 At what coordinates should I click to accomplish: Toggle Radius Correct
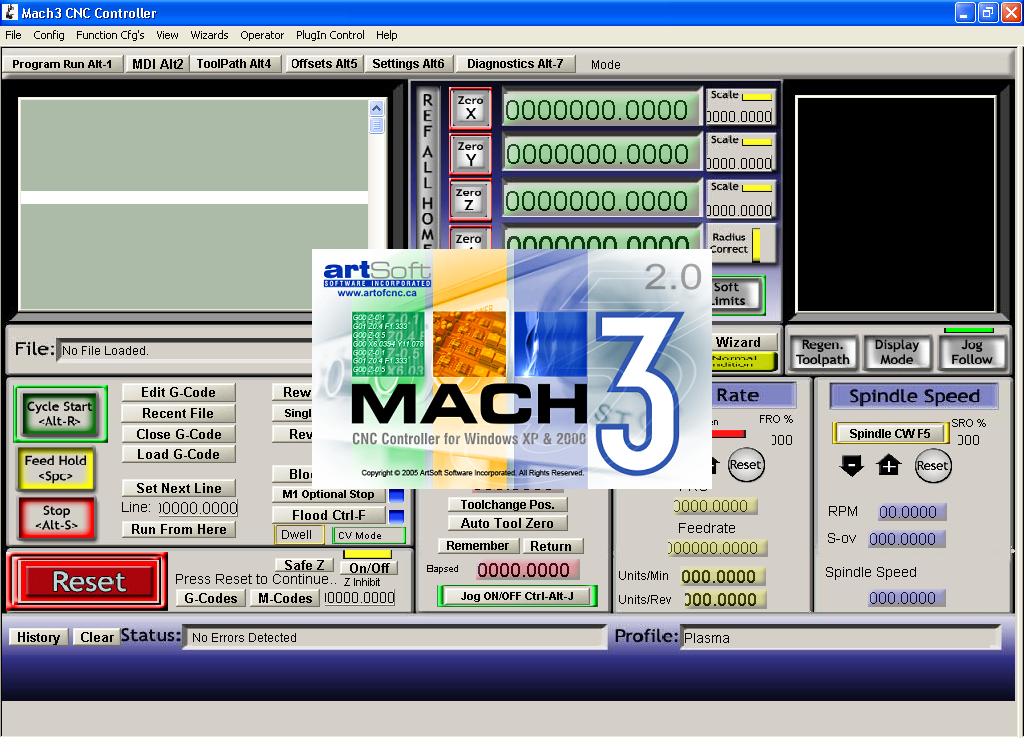click(x=740, y=244)
